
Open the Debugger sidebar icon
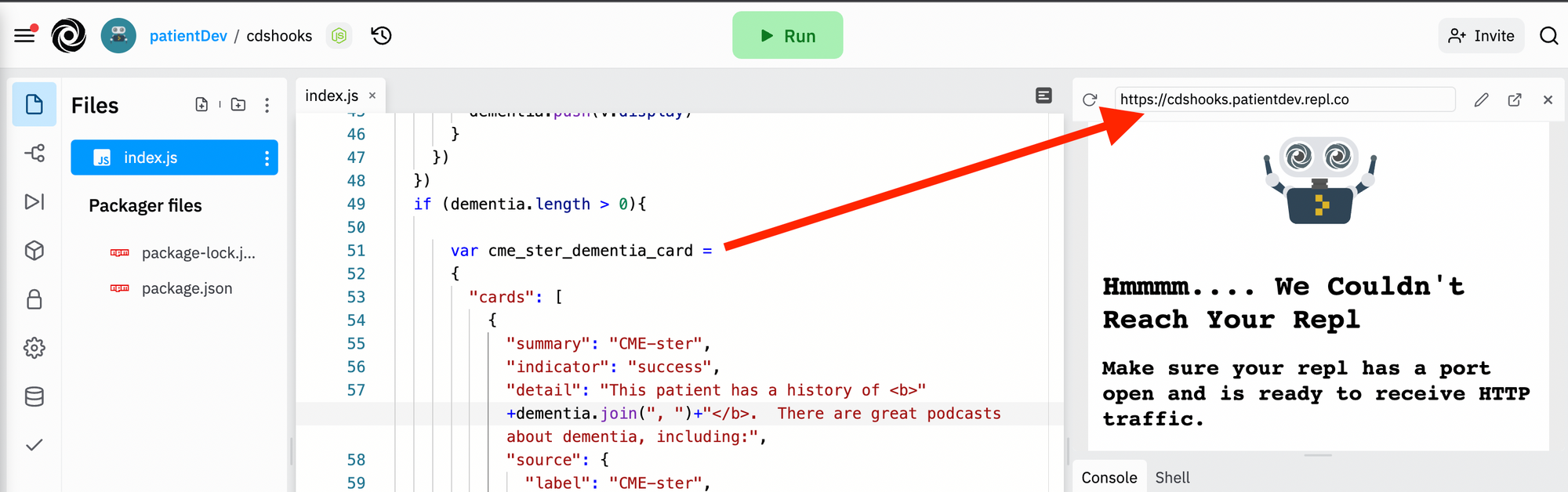click(34, 201)
